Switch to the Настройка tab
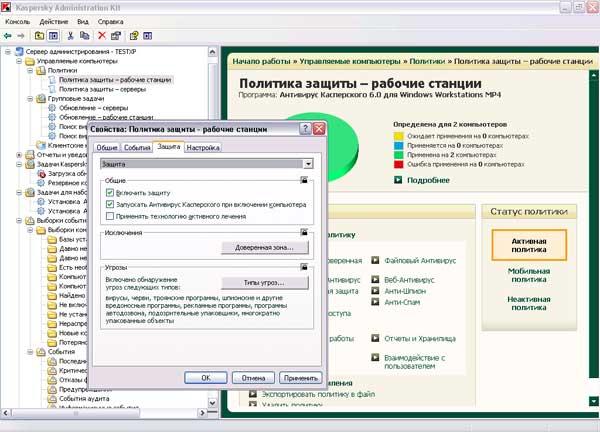The image size is (600, 432). coord(203,147)
